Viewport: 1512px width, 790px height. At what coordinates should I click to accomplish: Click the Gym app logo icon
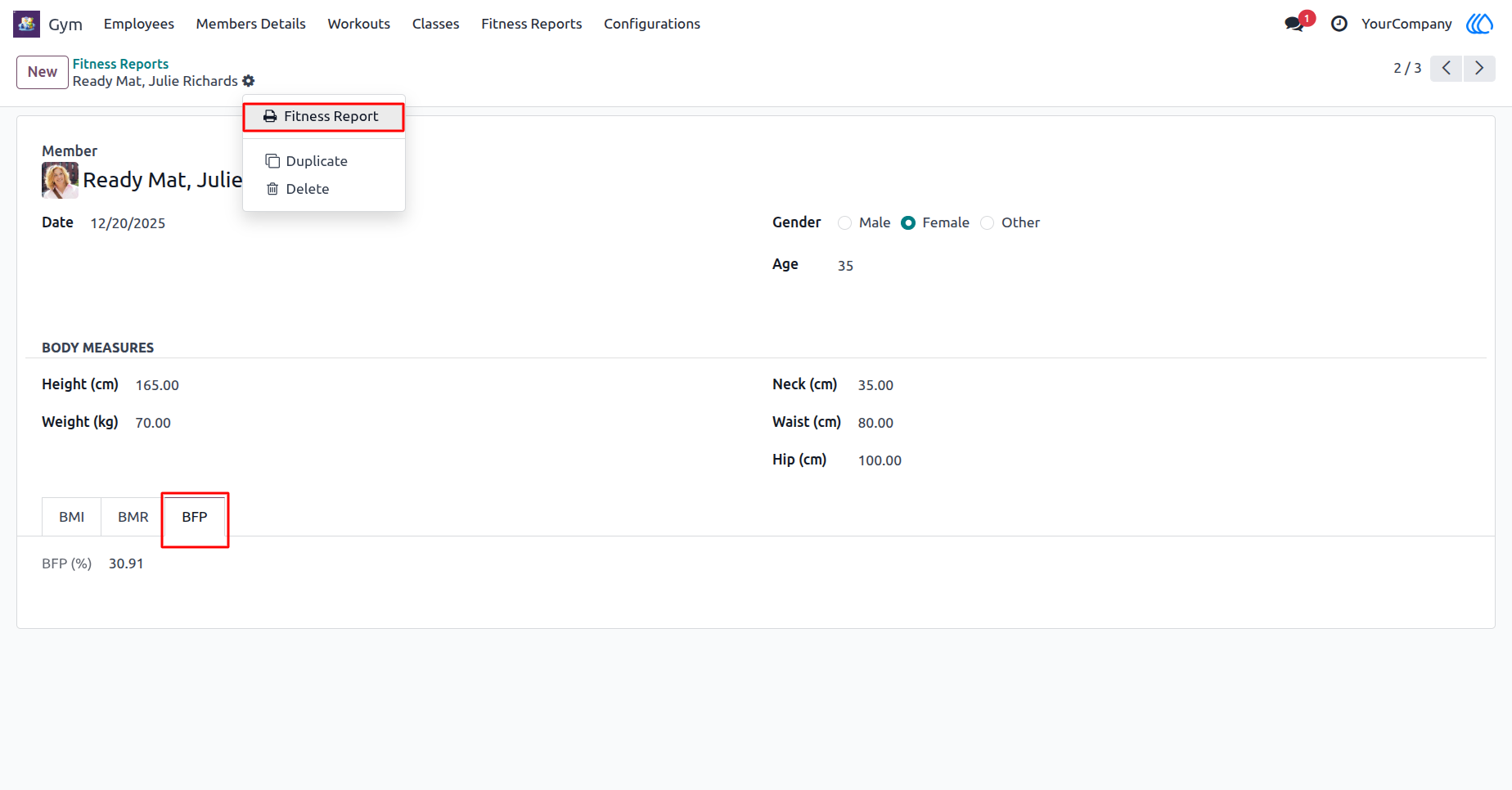[26, 24]
